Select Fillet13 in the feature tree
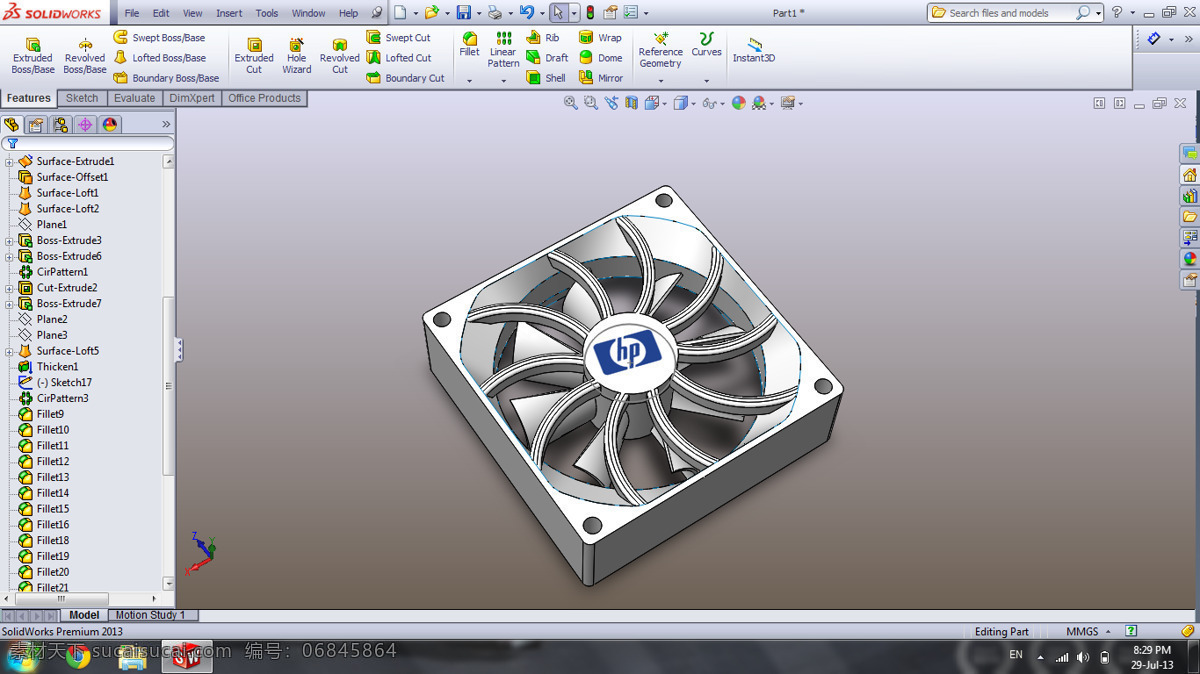Screen dimensions: 1200x674 pyautogui.click(x=53, y=478)
